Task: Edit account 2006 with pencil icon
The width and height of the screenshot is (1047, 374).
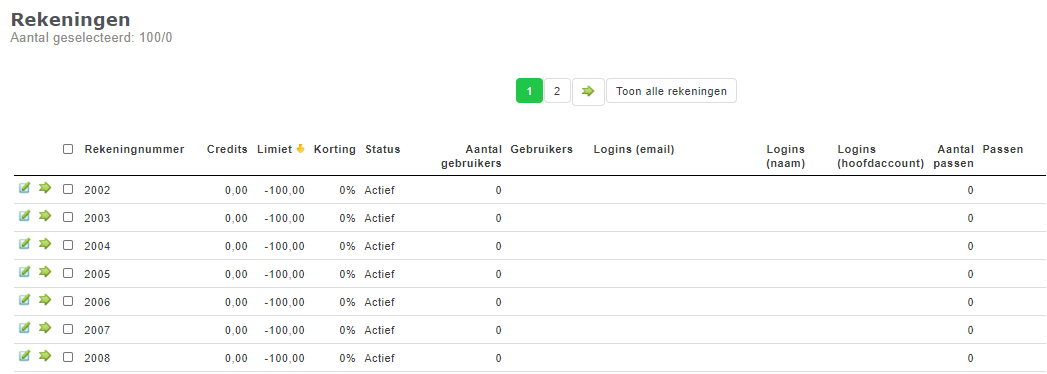Action: pyautogui.click(x=25, y=300)
